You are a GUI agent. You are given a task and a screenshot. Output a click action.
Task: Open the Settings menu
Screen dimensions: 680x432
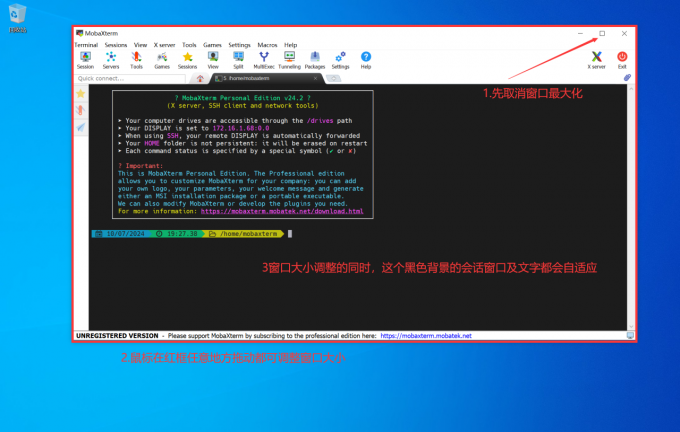click(239, 45)
